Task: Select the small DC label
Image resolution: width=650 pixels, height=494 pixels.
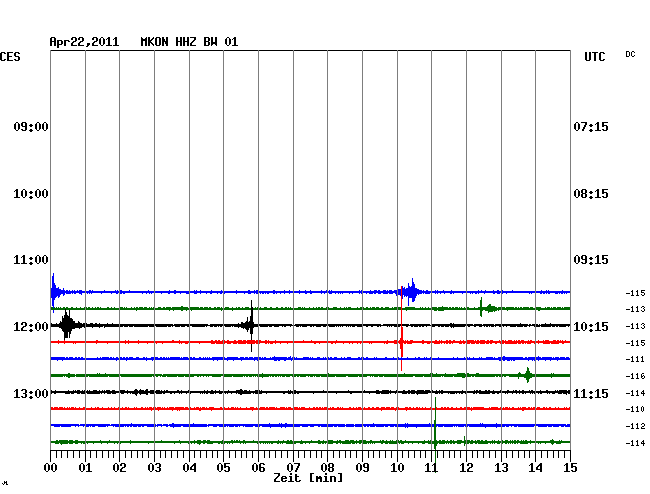Action: (x=630, y=54)
